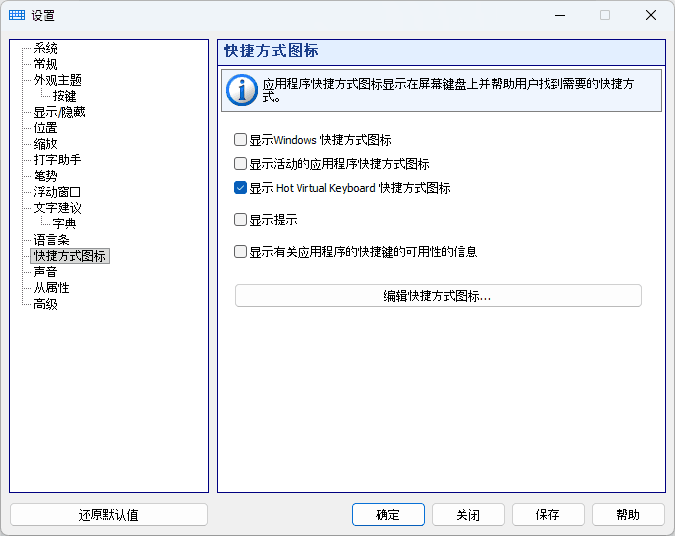This screenshot has height=536, width=675.
Task: Select 按键 sub-item under 外观主题
Action: [65, 96]
